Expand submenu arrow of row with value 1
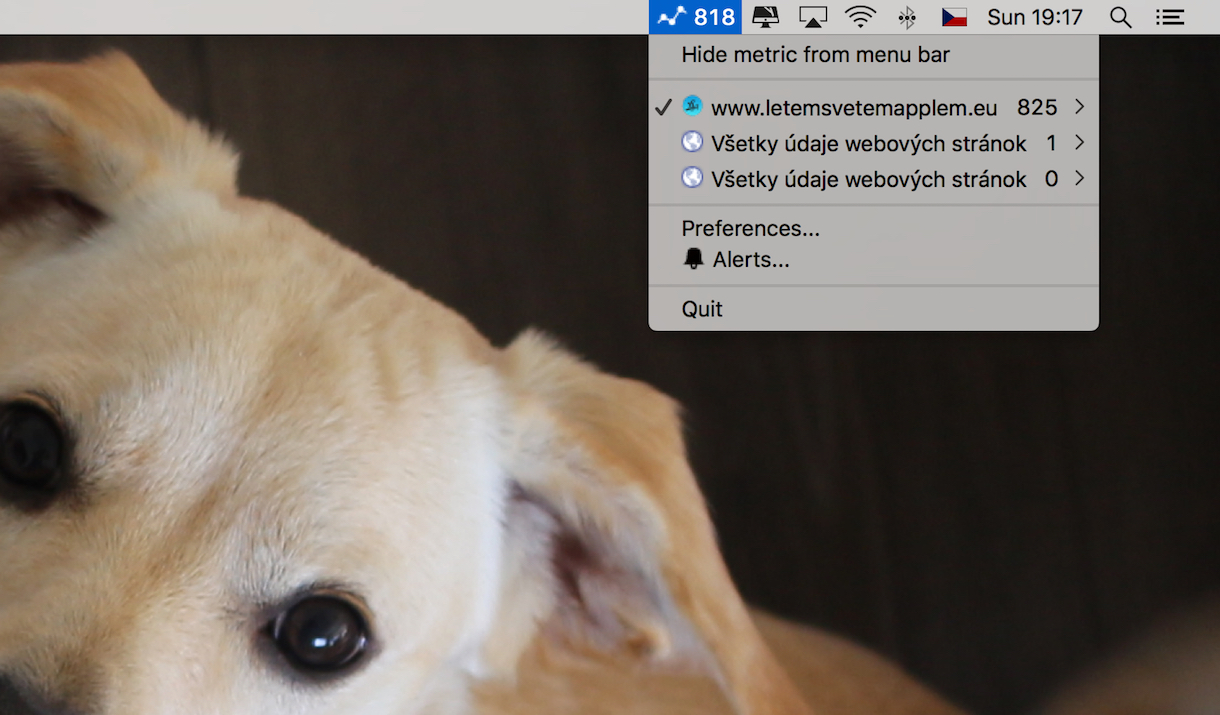Screen dimensions: 1220x715 [x=1080, y=142]
